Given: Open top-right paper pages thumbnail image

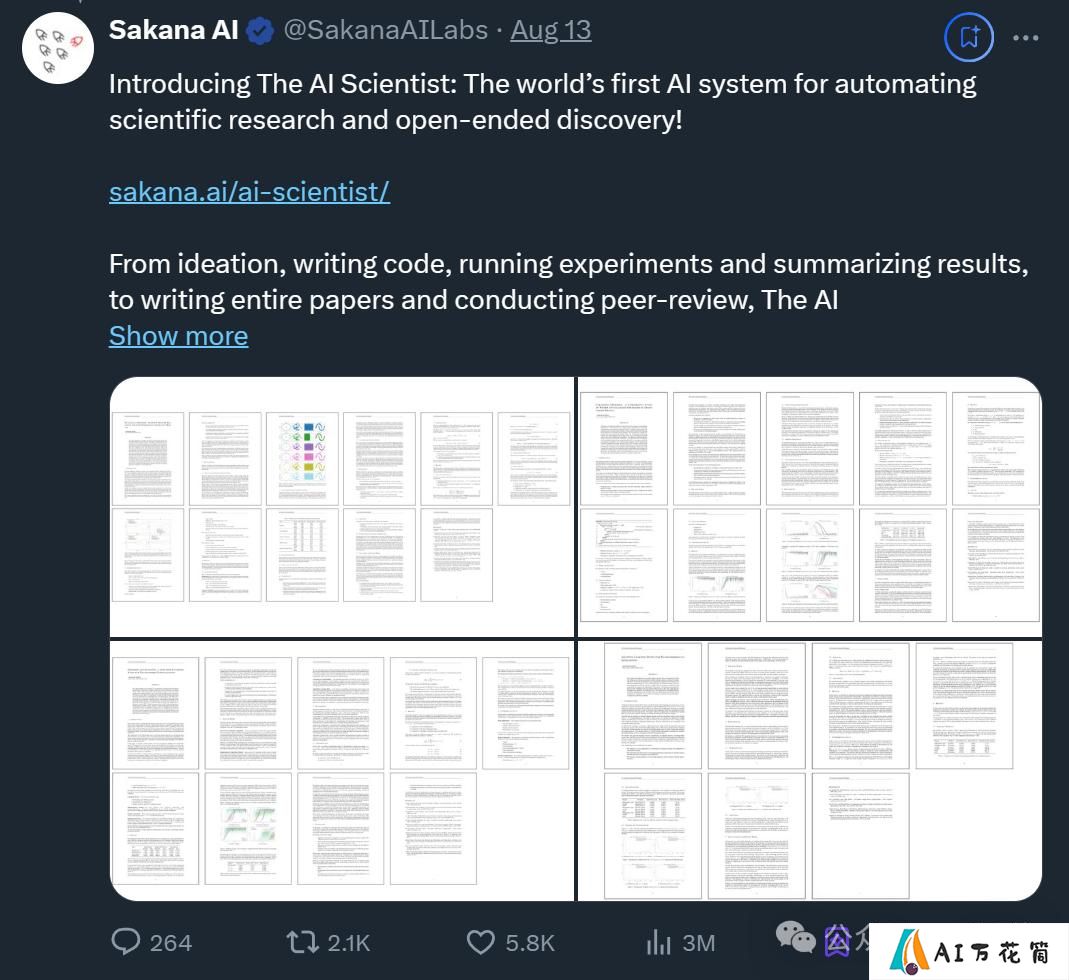Looking at the screenshot, I should [x=810, y=507].
